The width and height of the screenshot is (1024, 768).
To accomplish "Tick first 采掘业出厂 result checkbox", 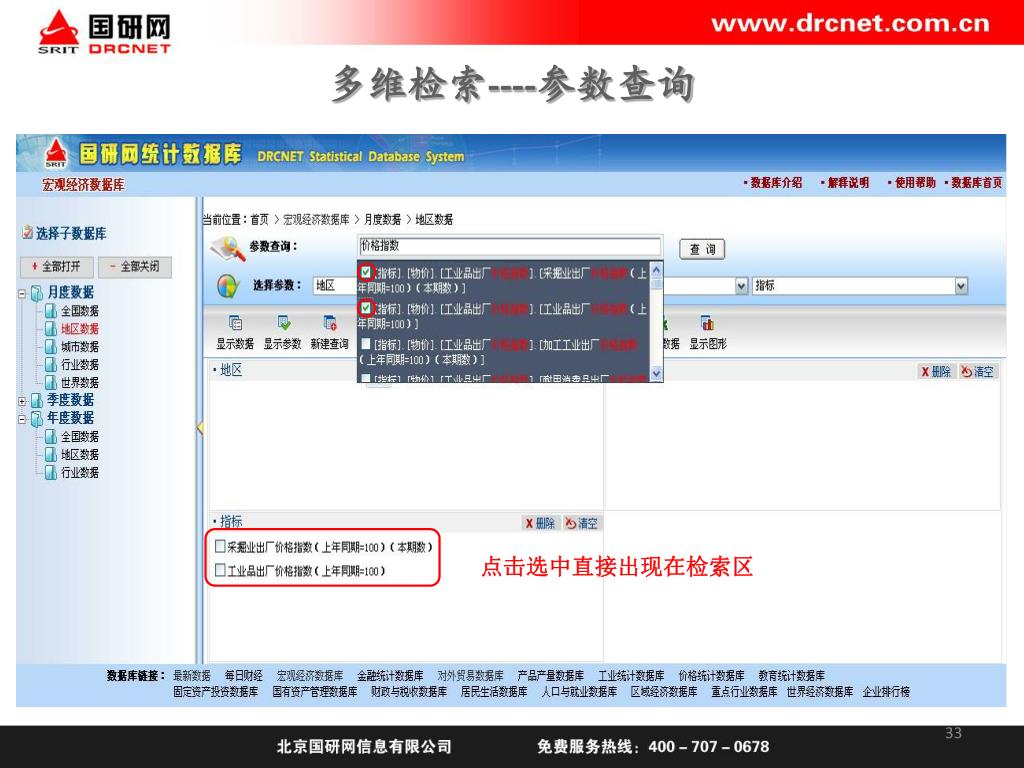I will tap(366, 272).
